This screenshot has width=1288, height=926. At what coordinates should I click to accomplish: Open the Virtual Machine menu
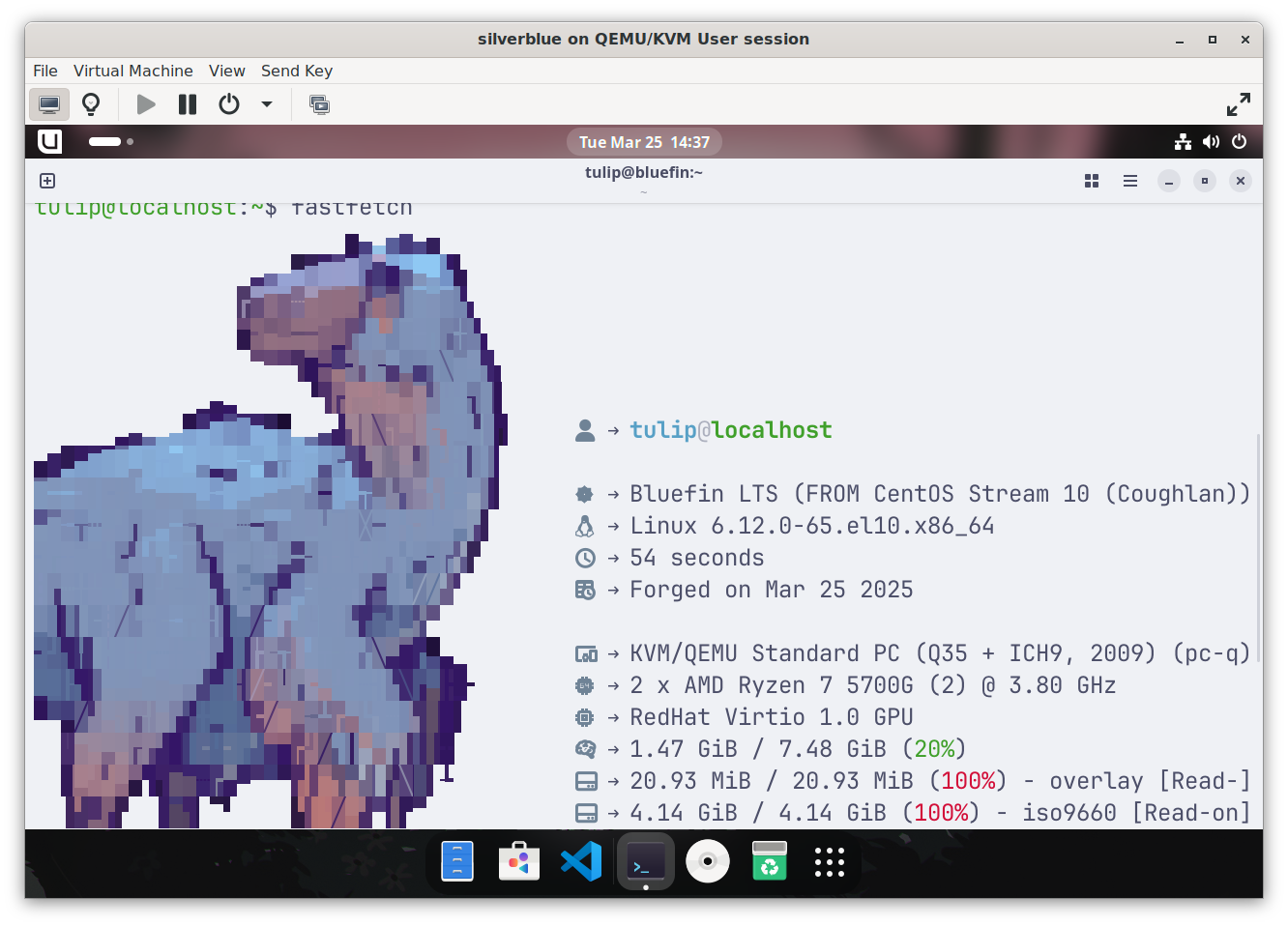click(x=133, y=71)
